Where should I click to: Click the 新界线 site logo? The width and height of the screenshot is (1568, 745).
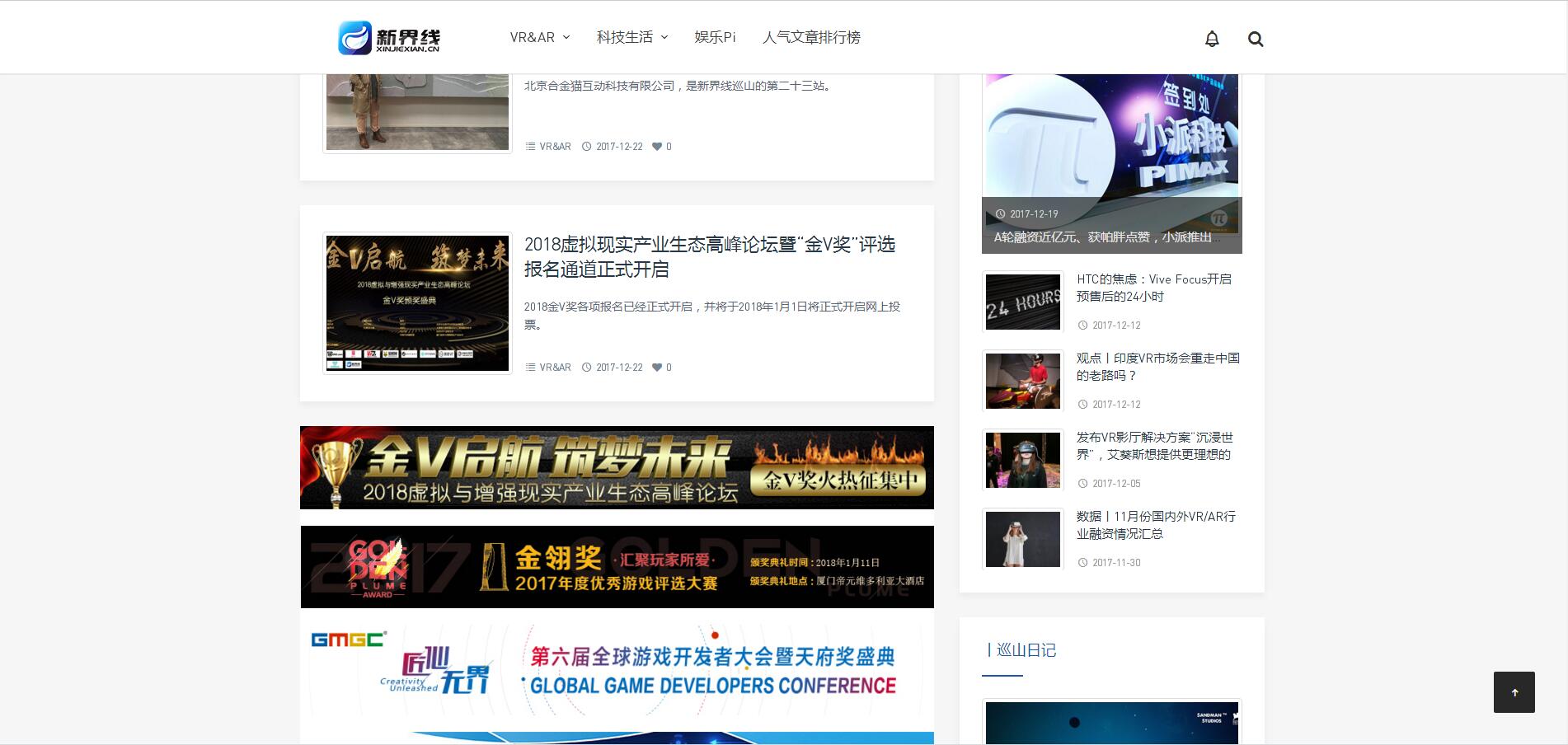click(x=389, y=38)
